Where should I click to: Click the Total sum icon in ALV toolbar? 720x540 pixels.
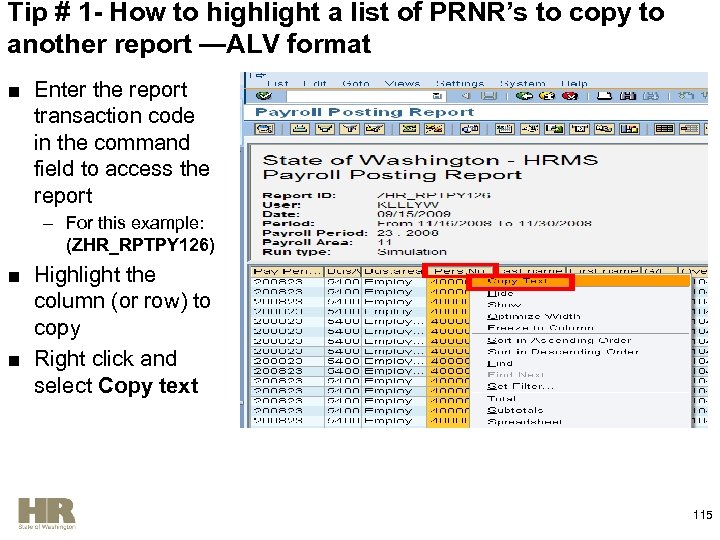(409, 129)
